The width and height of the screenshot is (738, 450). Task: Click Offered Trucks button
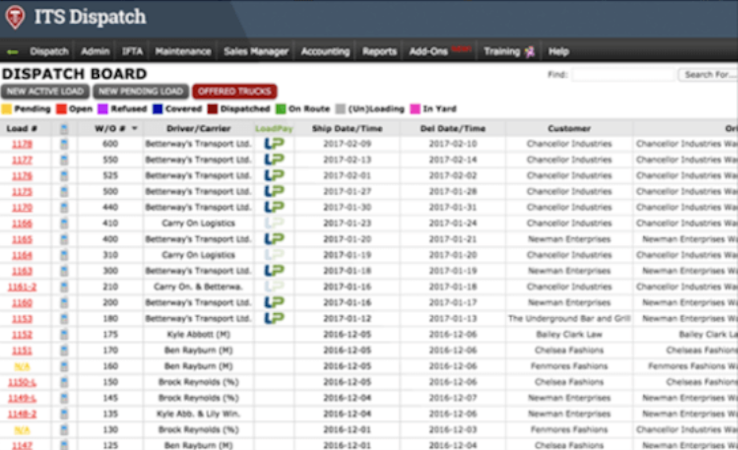pyautogui.click(x=234, y=91)
